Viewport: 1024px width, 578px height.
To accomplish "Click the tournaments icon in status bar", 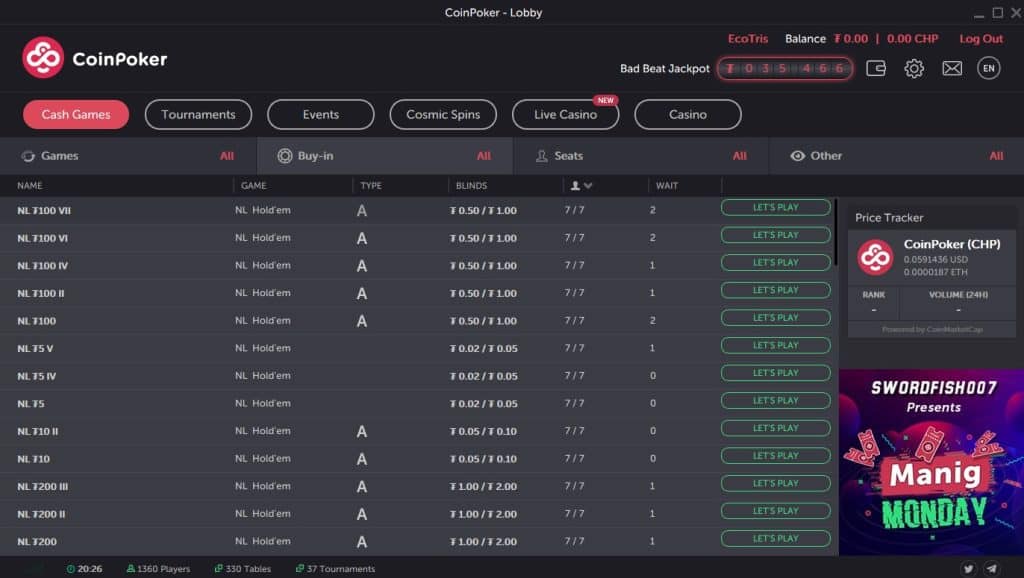I will [300, 569].
